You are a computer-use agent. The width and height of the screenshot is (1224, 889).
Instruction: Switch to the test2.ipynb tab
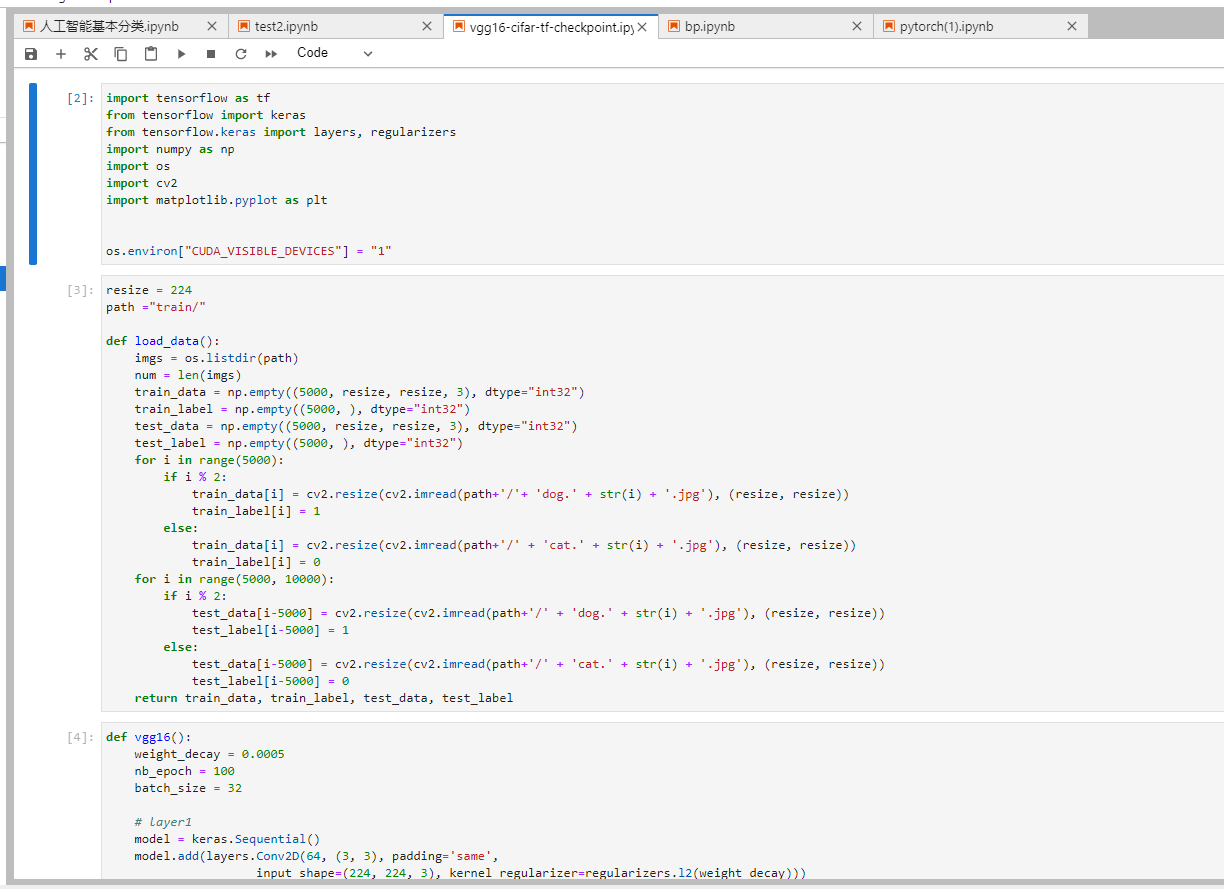(335, 27)
